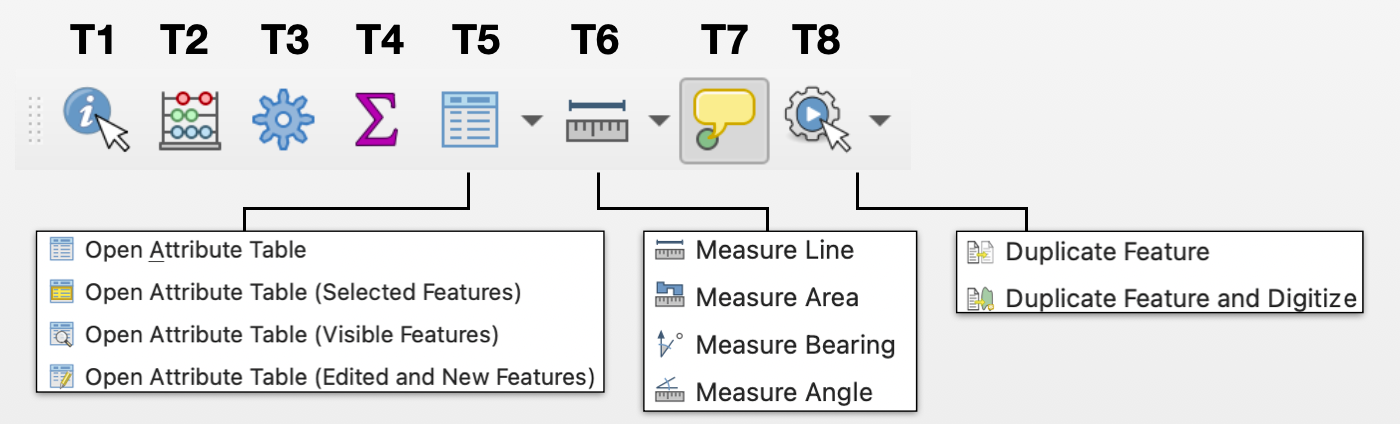Expand the feature action dropdown arrow
This screenshot has height=424, width=1400.
point(879,121)
